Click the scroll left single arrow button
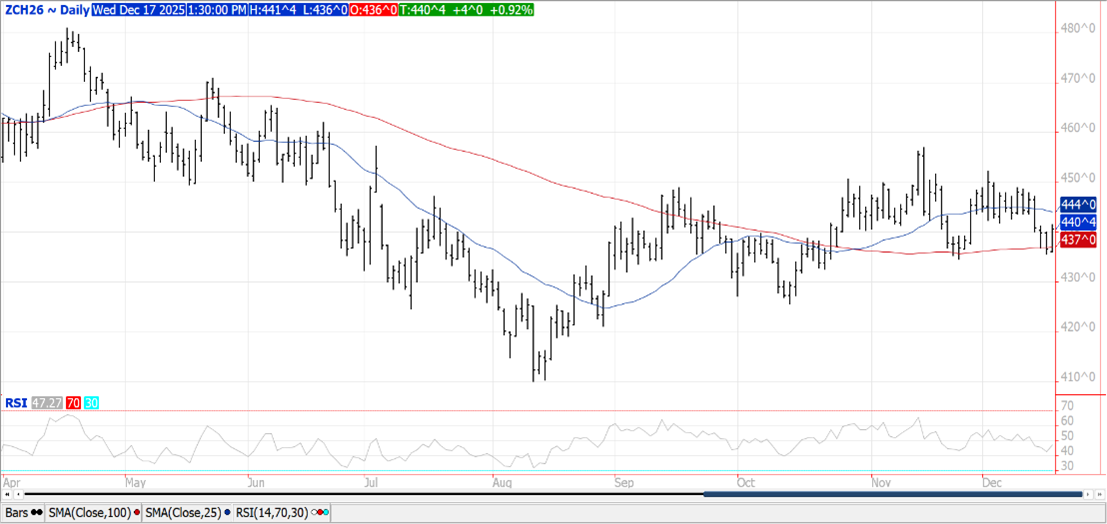Image resolution: width=1107 pixels, height=524 pixels. (x=16, y=494)
